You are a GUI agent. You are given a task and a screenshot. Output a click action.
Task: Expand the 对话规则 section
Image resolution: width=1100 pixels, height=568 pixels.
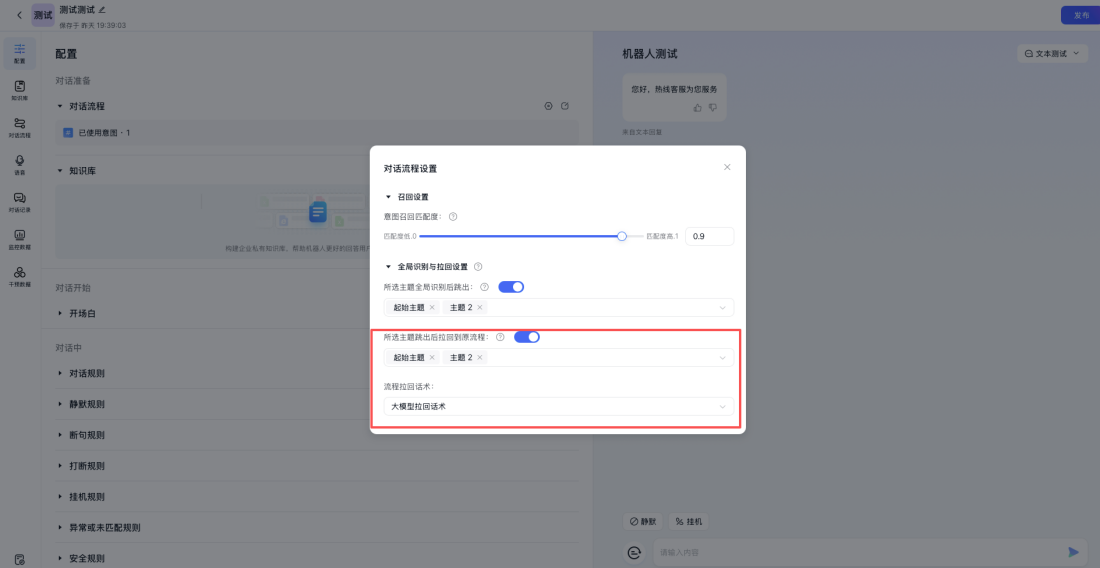tap(60, 373)
